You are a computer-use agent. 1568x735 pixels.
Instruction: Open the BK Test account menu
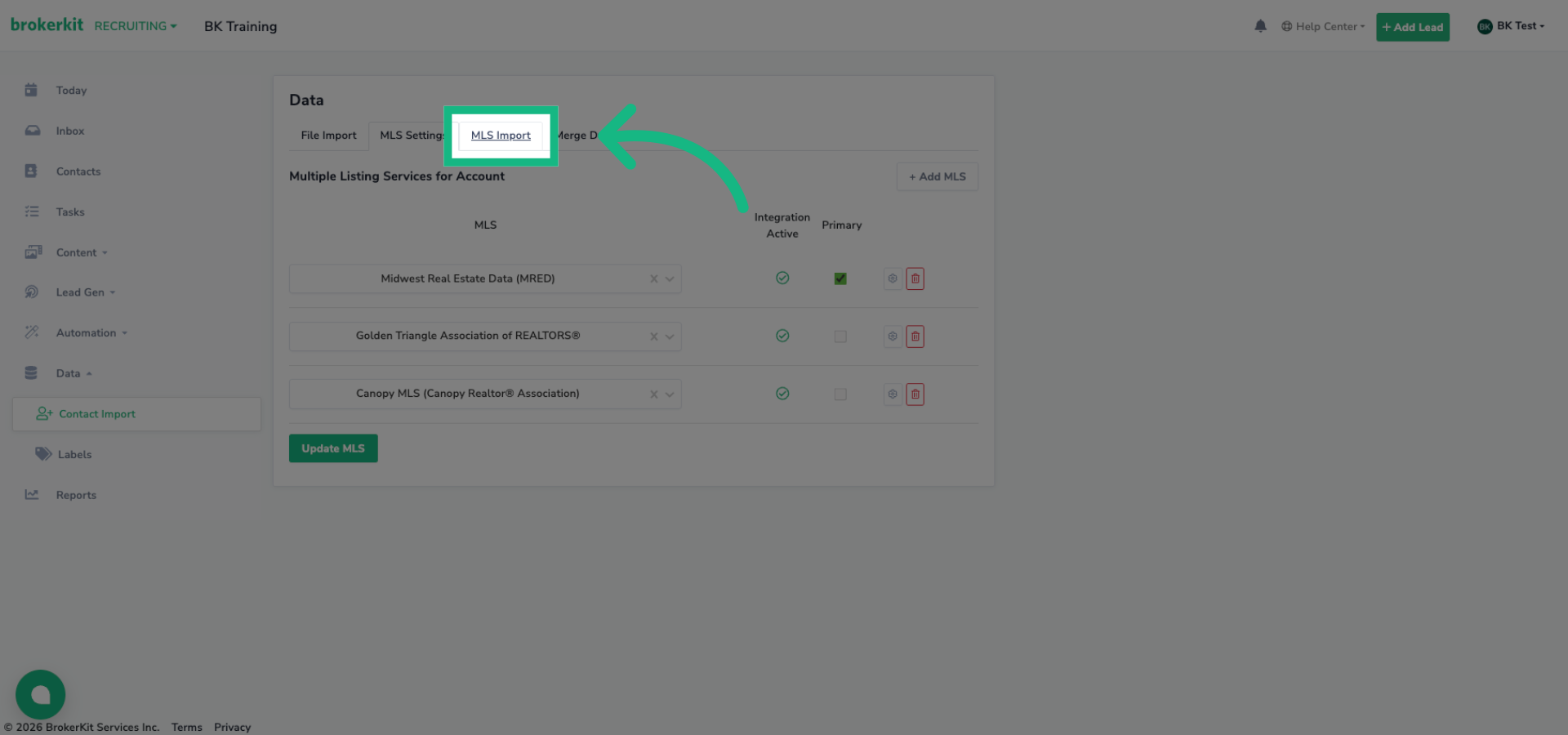1512,26
